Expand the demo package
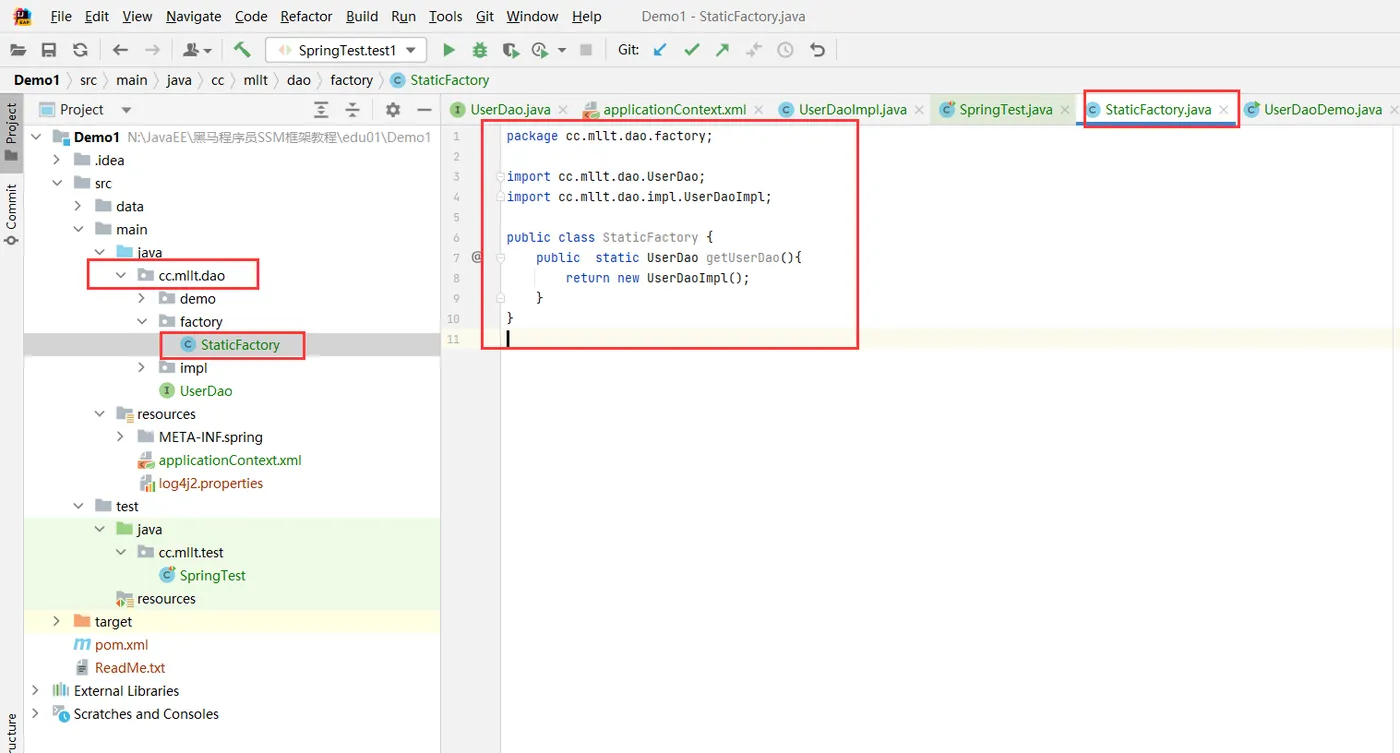This screenshot has width=1400, height=753. tap(141, 298)
